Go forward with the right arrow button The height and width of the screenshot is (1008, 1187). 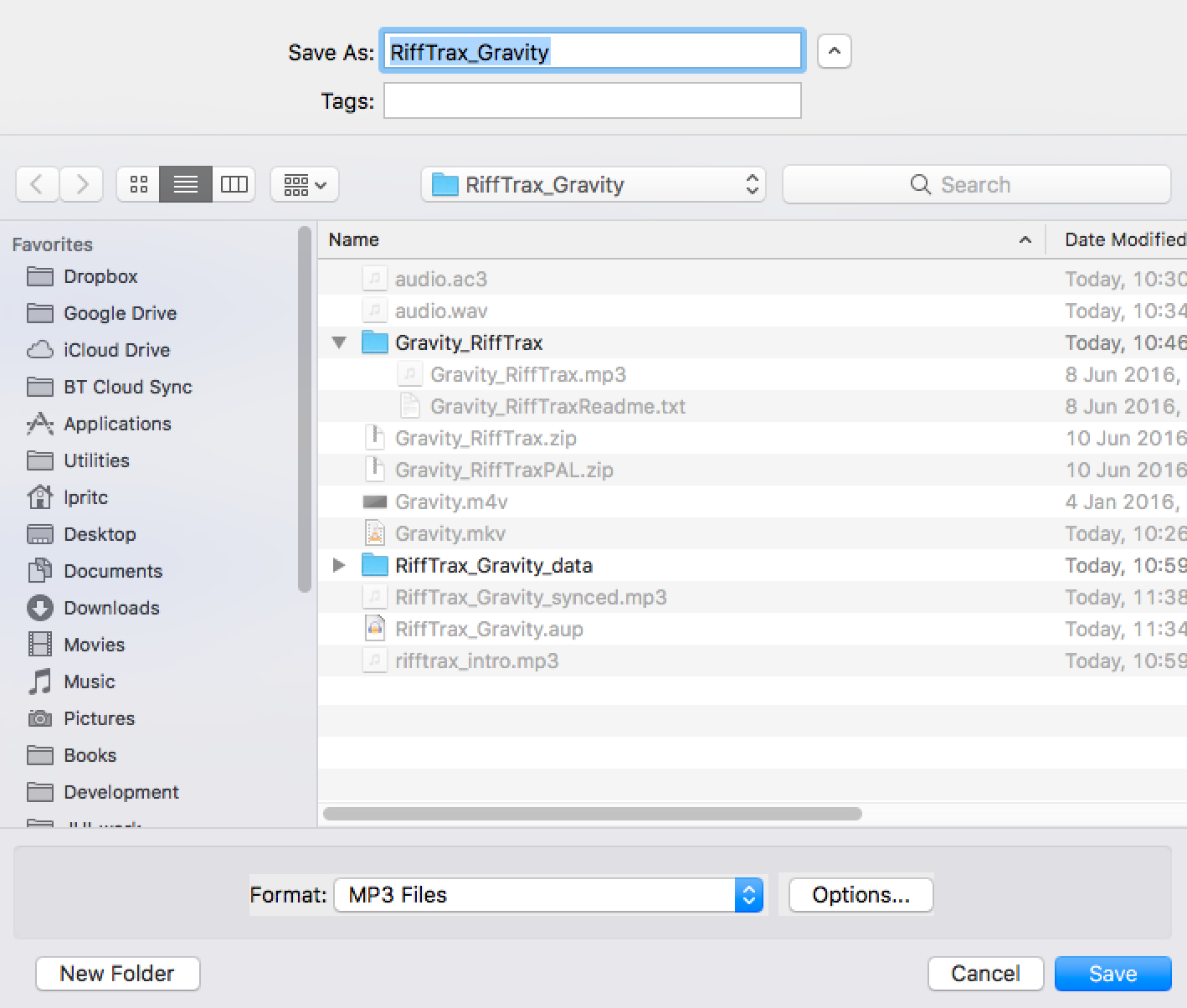click(x=81, y=184)
